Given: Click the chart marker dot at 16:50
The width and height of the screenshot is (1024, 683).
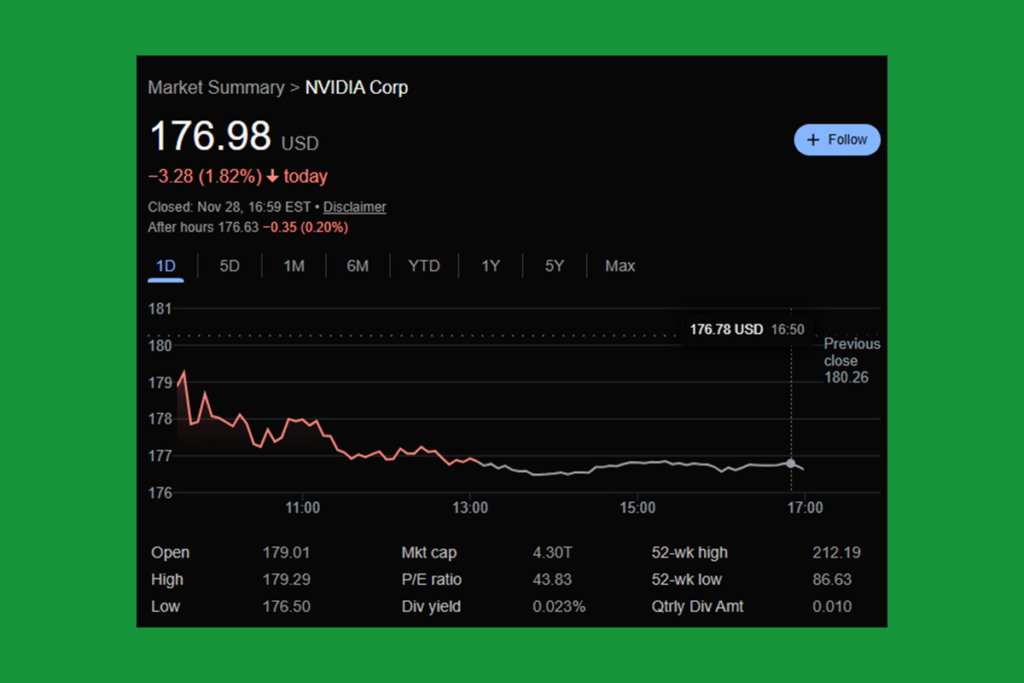Looking at the screenshot, I should 791,463.
